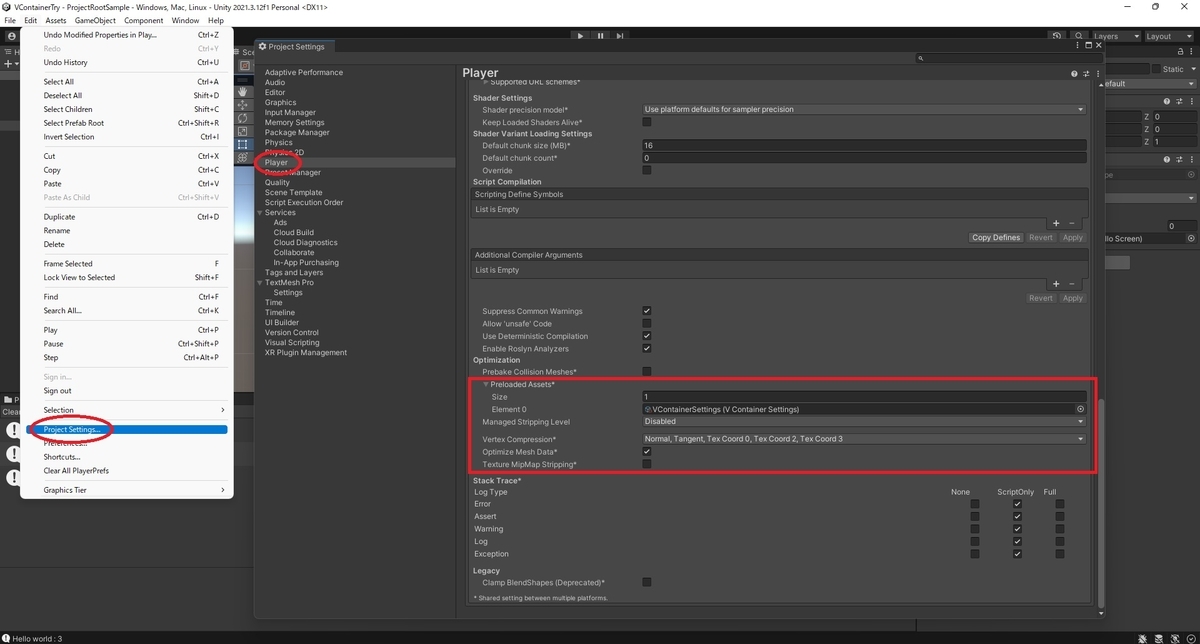Image resolution: width=1200 pixels, height=644 pixels.
Task: Open the settings help icon in Player panel
Action: (x=1074, y=73)
